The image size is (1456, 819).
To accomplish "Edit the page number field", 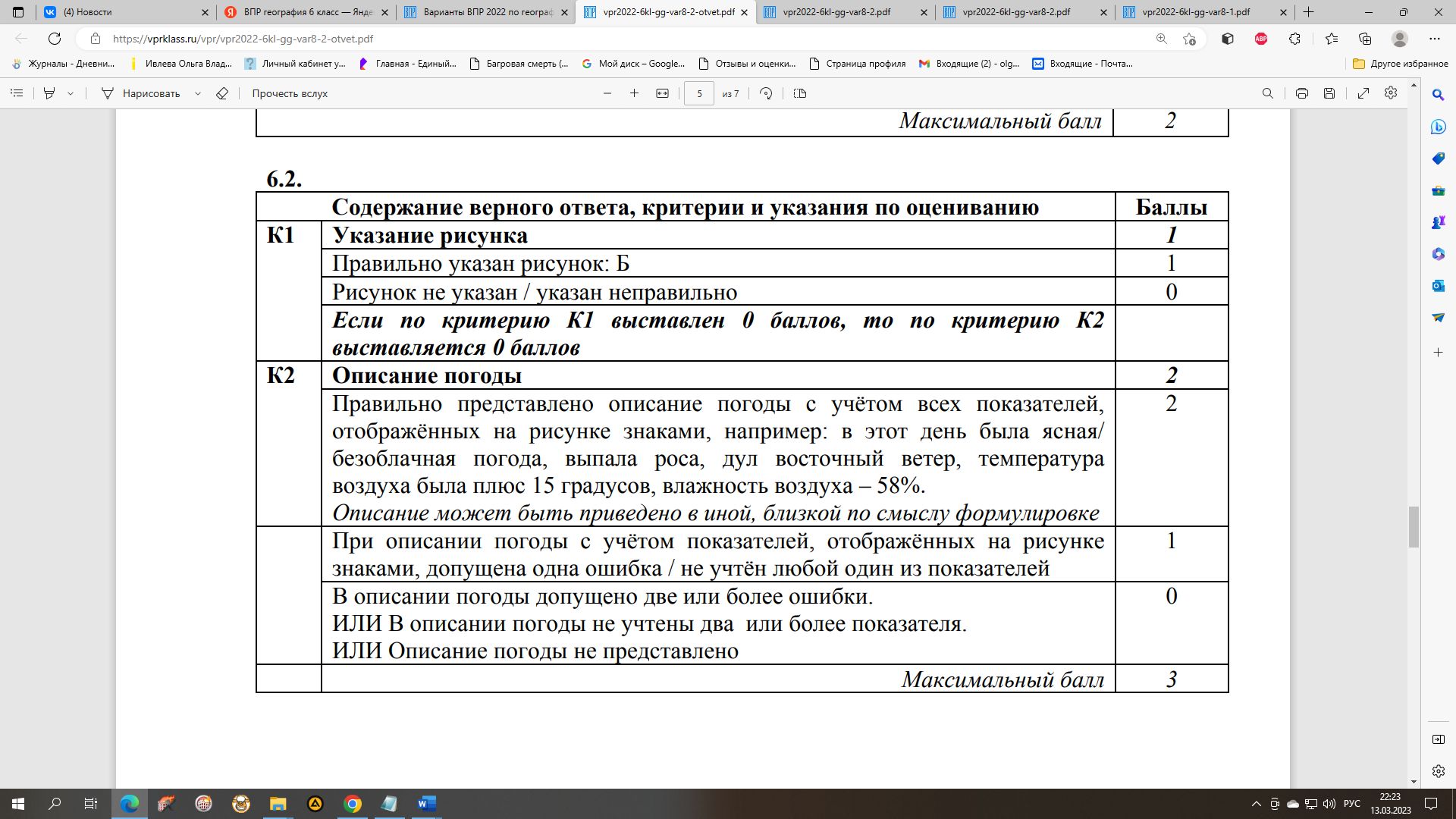I will pyautogui.click(x=699, y=93).
